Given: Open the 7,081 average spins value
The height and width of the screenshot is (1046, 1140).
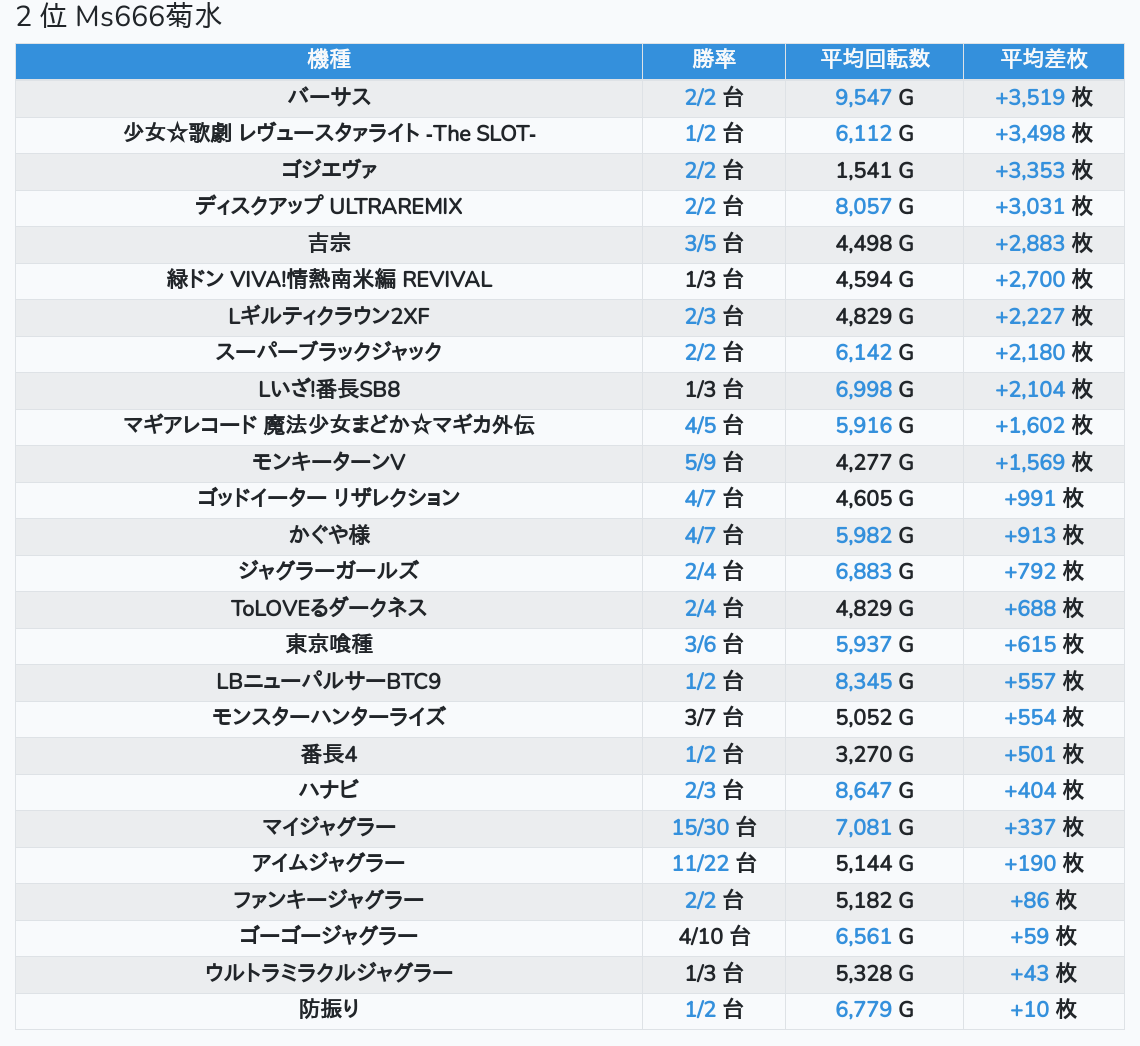Looking at the screenshot, I should (863, 827).
